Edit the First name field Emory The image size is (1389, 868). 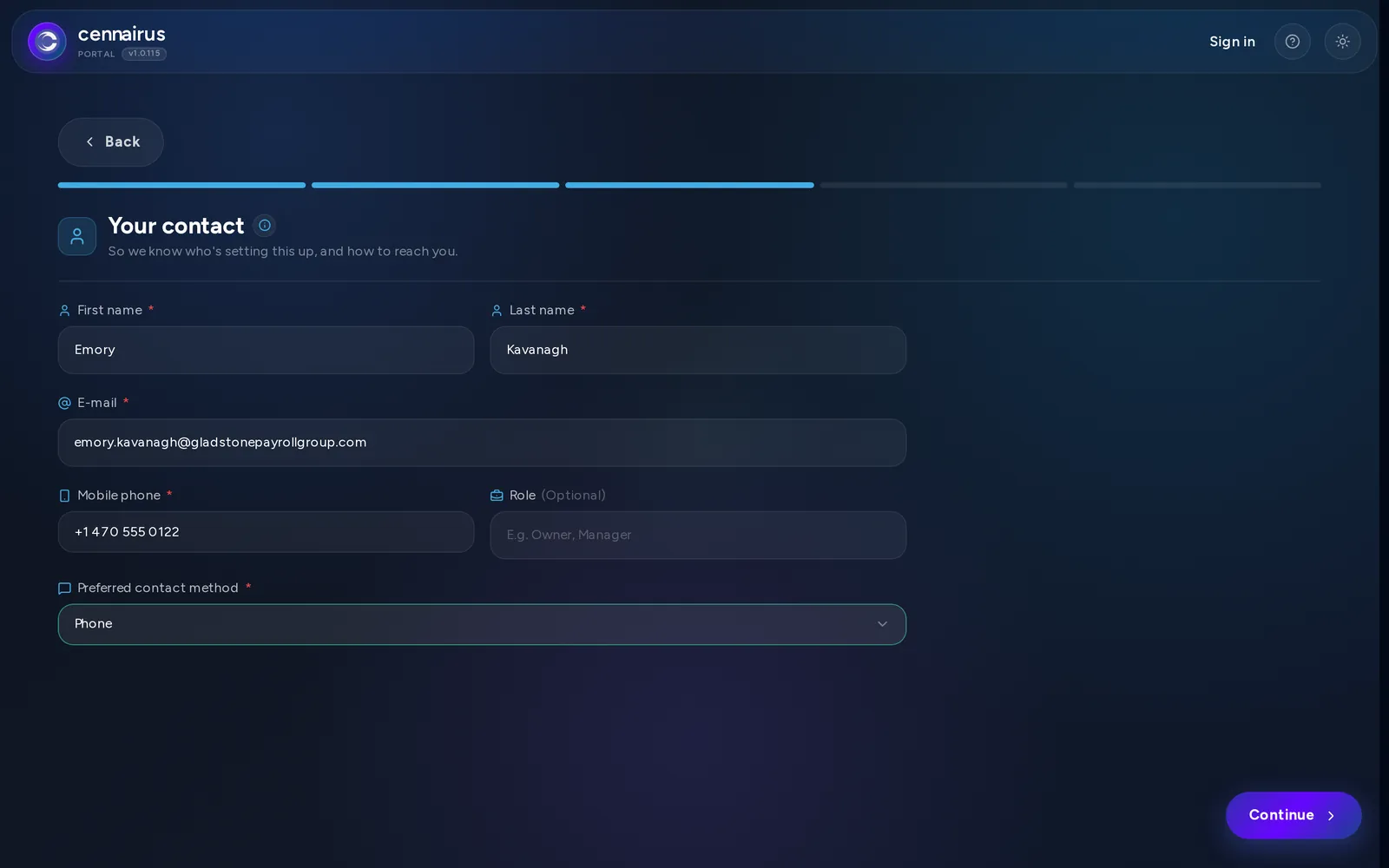point(266,350)
